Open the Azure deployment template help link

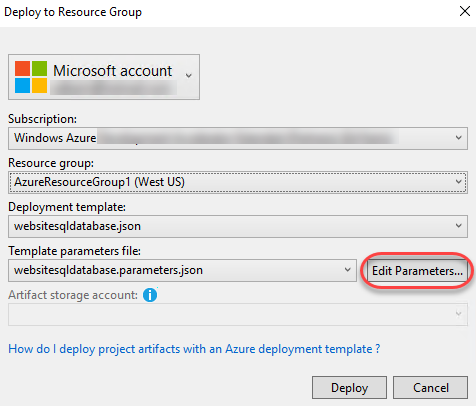pos(194,349)
